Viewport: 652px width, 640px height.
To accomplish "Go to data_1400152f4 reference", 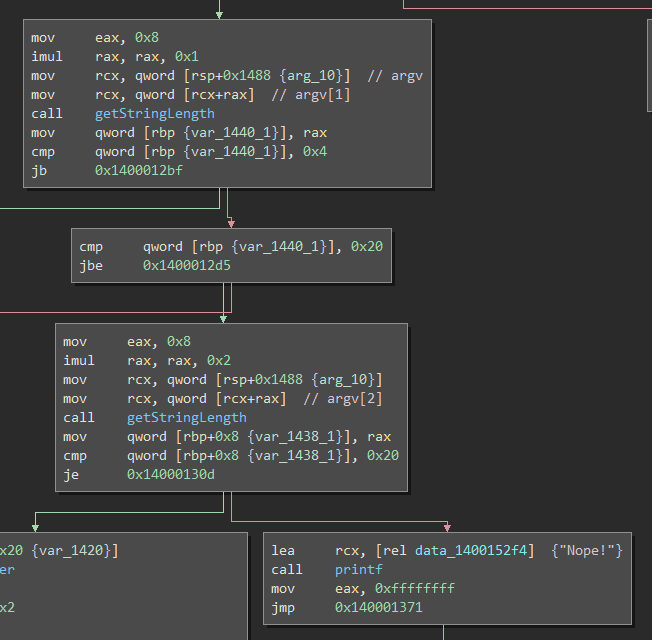I will 471,551.
